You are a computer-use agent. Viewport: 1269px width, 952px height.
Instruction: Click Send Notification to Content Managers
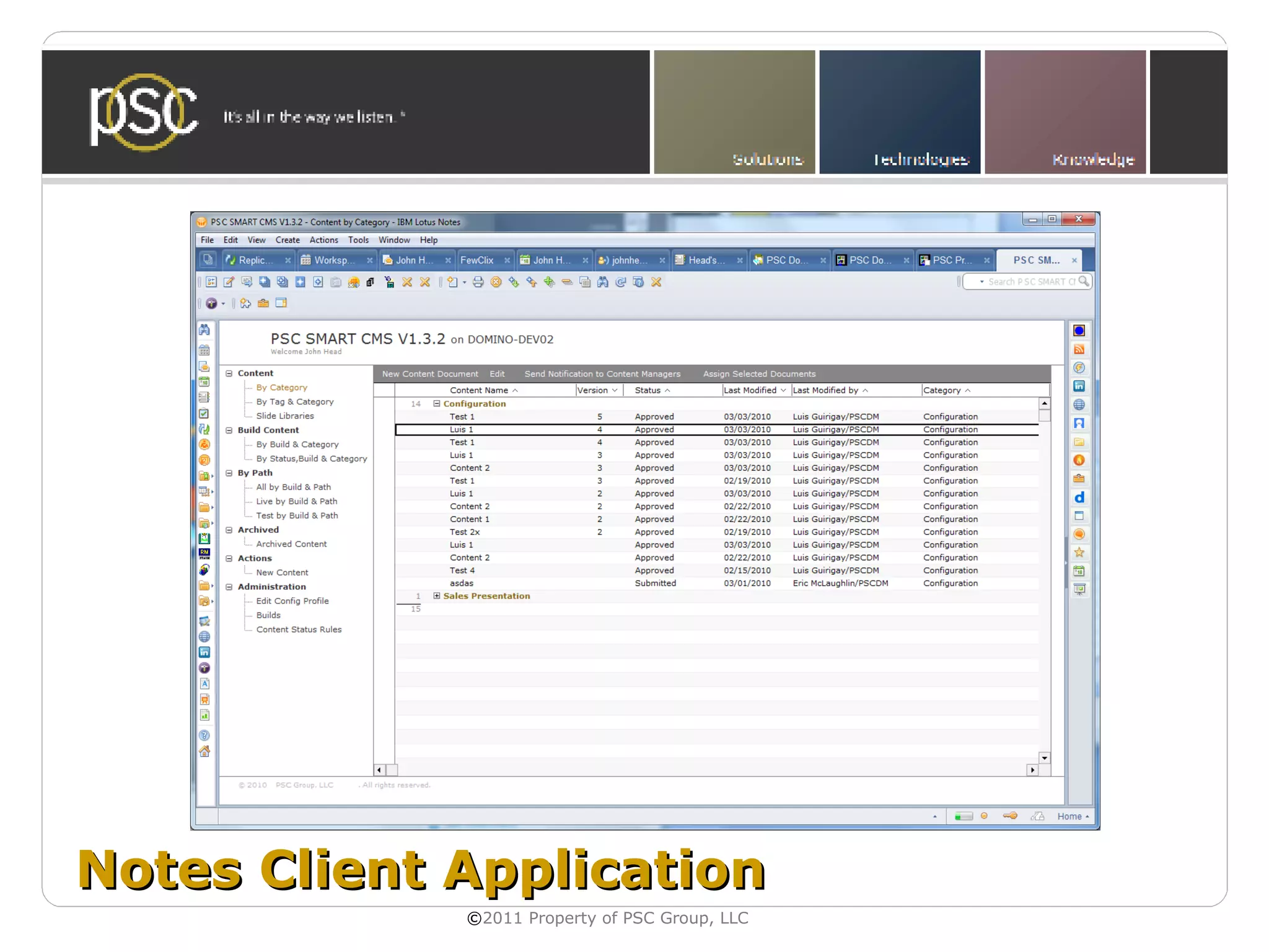tap(602, 374)
